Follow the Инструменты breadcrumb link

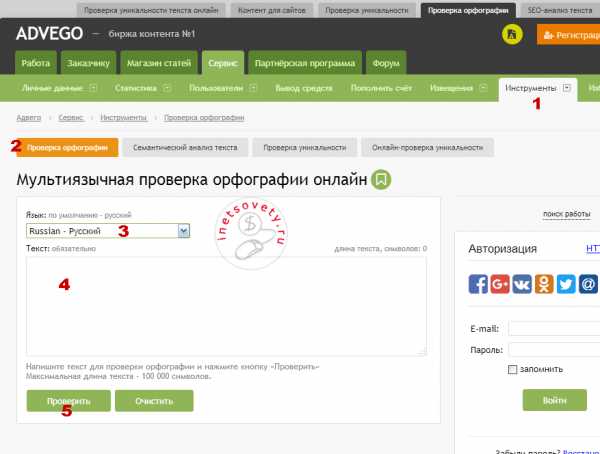pyautogui.click(x=124, y=118)
